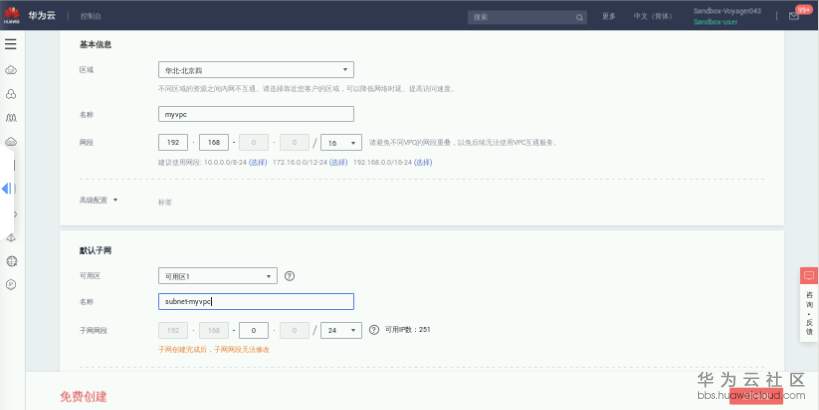Click the first network octet field 192
This screenshot has width=819, height=410.
click(x=173, y=142)
